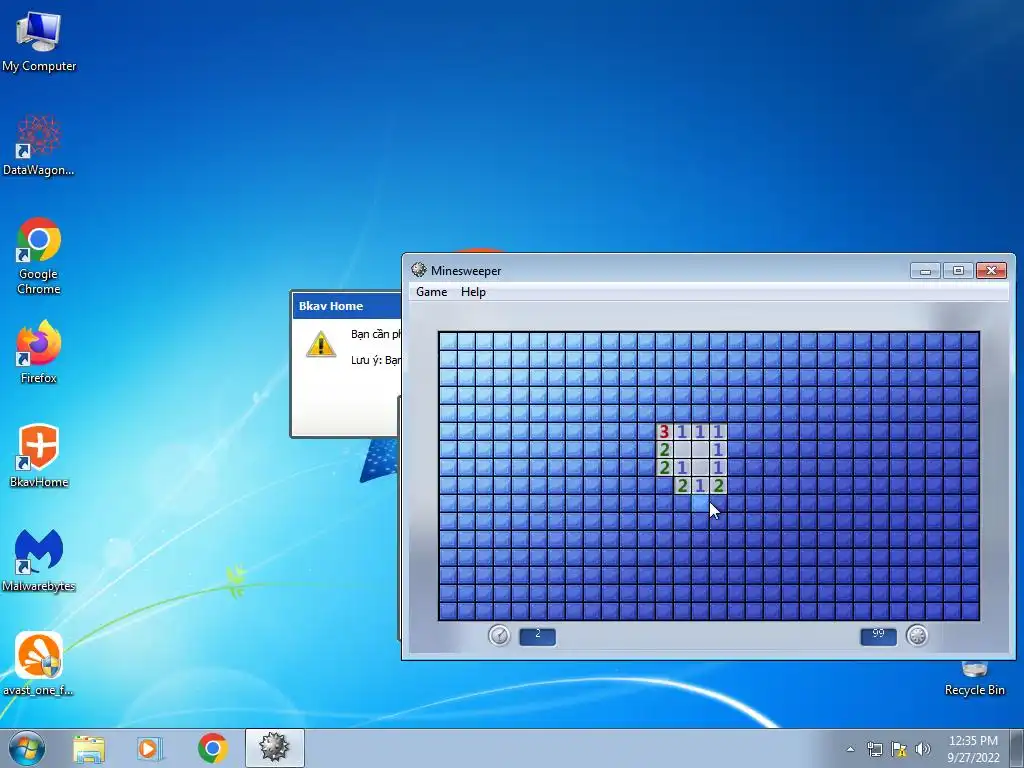The height and width of the screenshot is (768, 1024).
Task: Click the volume speaker tray icon
Action: (x=923, y=749)
